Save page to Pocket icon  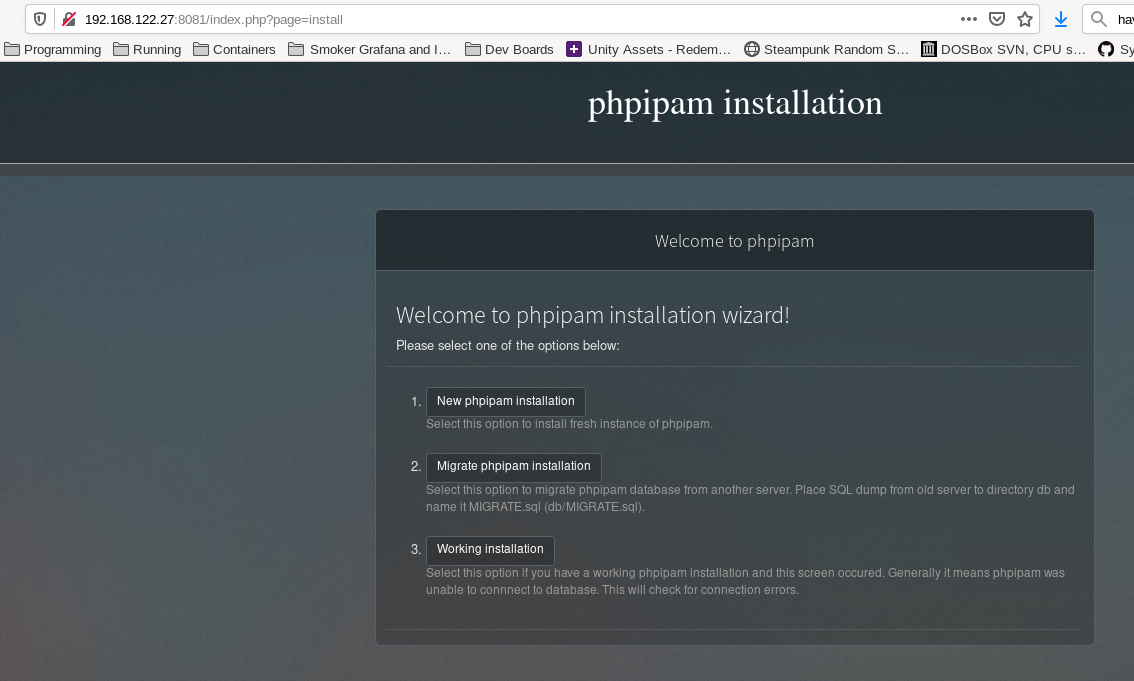[997, 20]
